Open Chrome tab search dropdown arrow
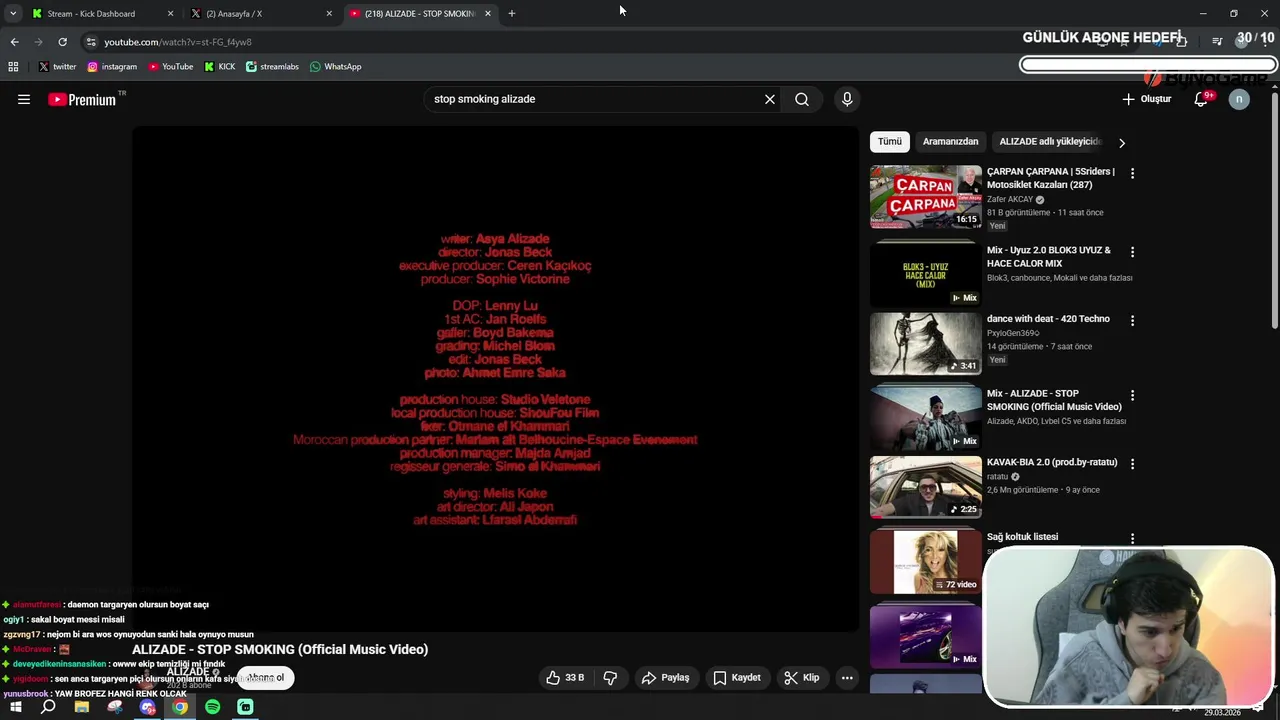Viewport: 1280px width, 720px height. (x=13, y=13)
